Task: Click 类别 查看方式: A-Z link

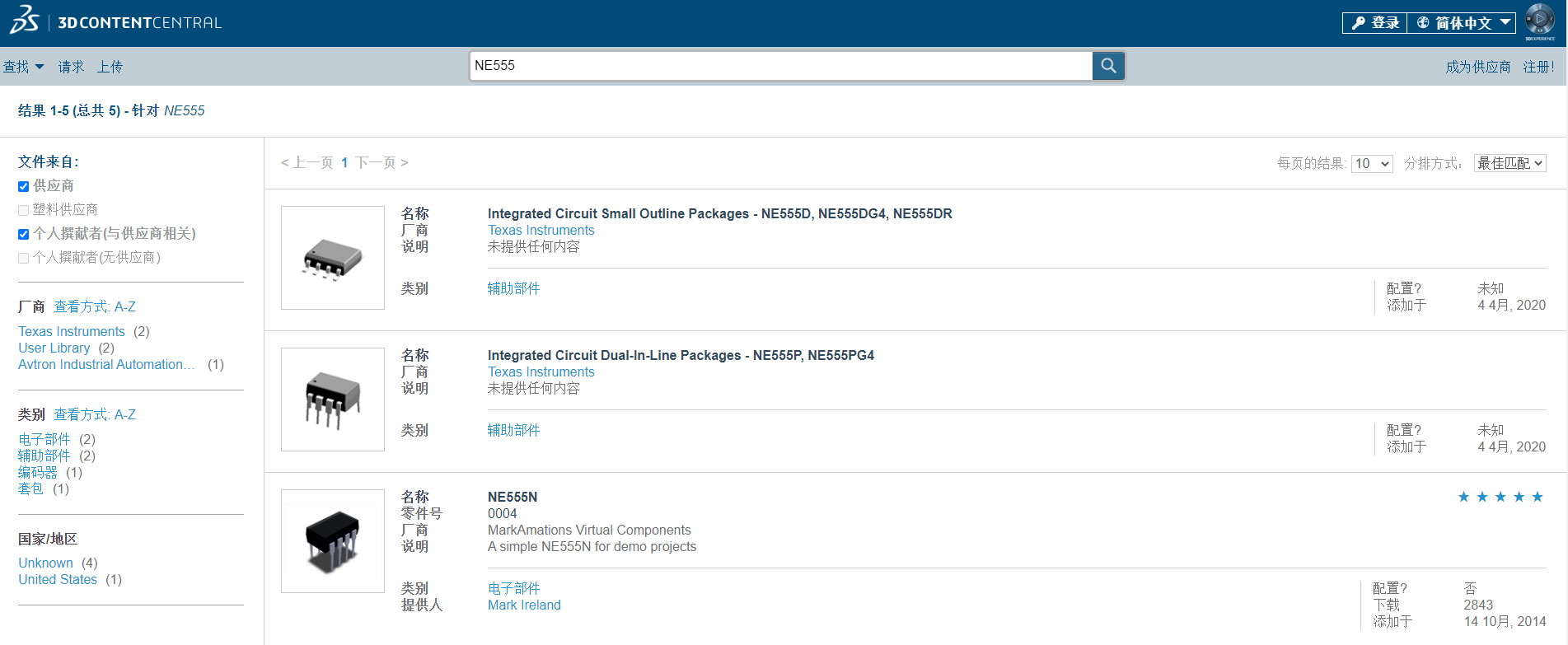Action: pos(95,414)
